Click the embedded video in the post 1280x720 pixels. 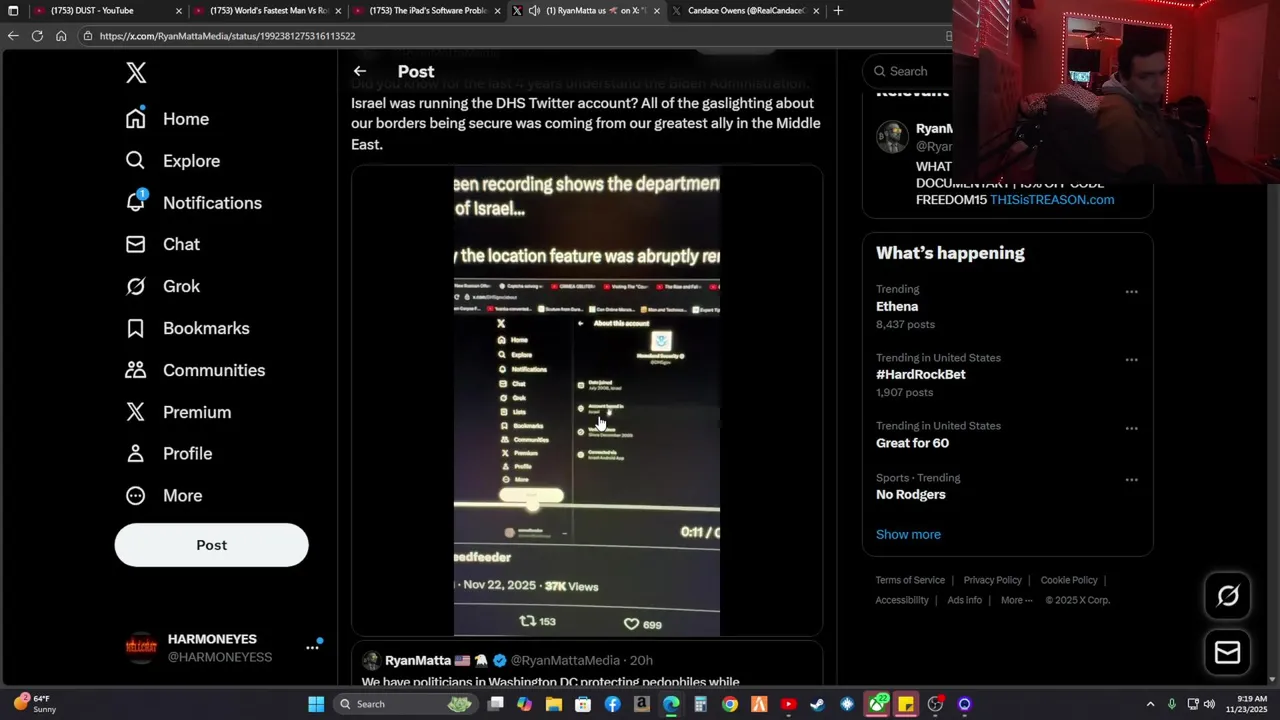[x=586, y=400]
